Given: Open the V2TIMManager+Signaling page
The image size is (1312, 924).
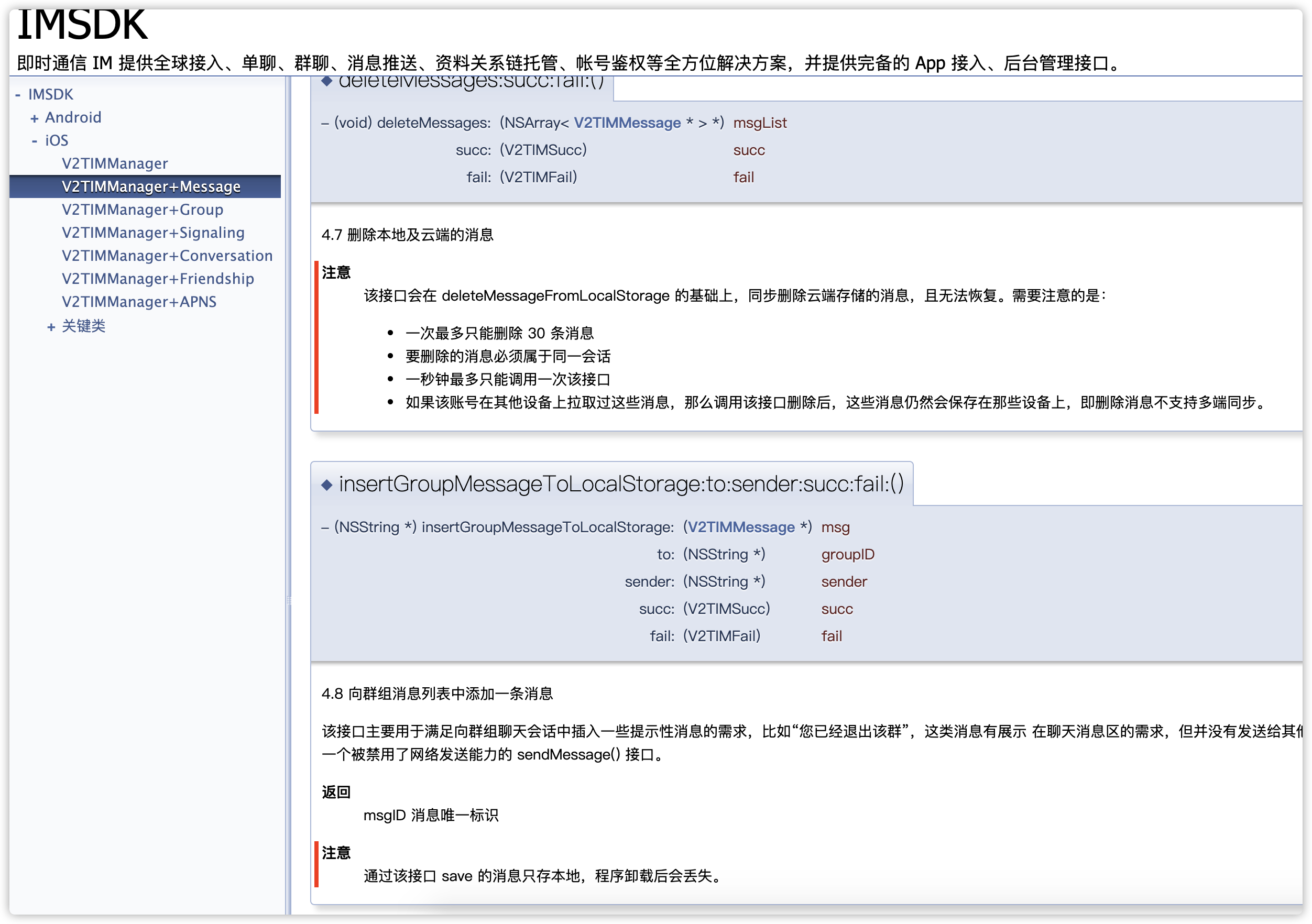Looking at the screenshot, I should pyautogui.click(x=152, y=233).
